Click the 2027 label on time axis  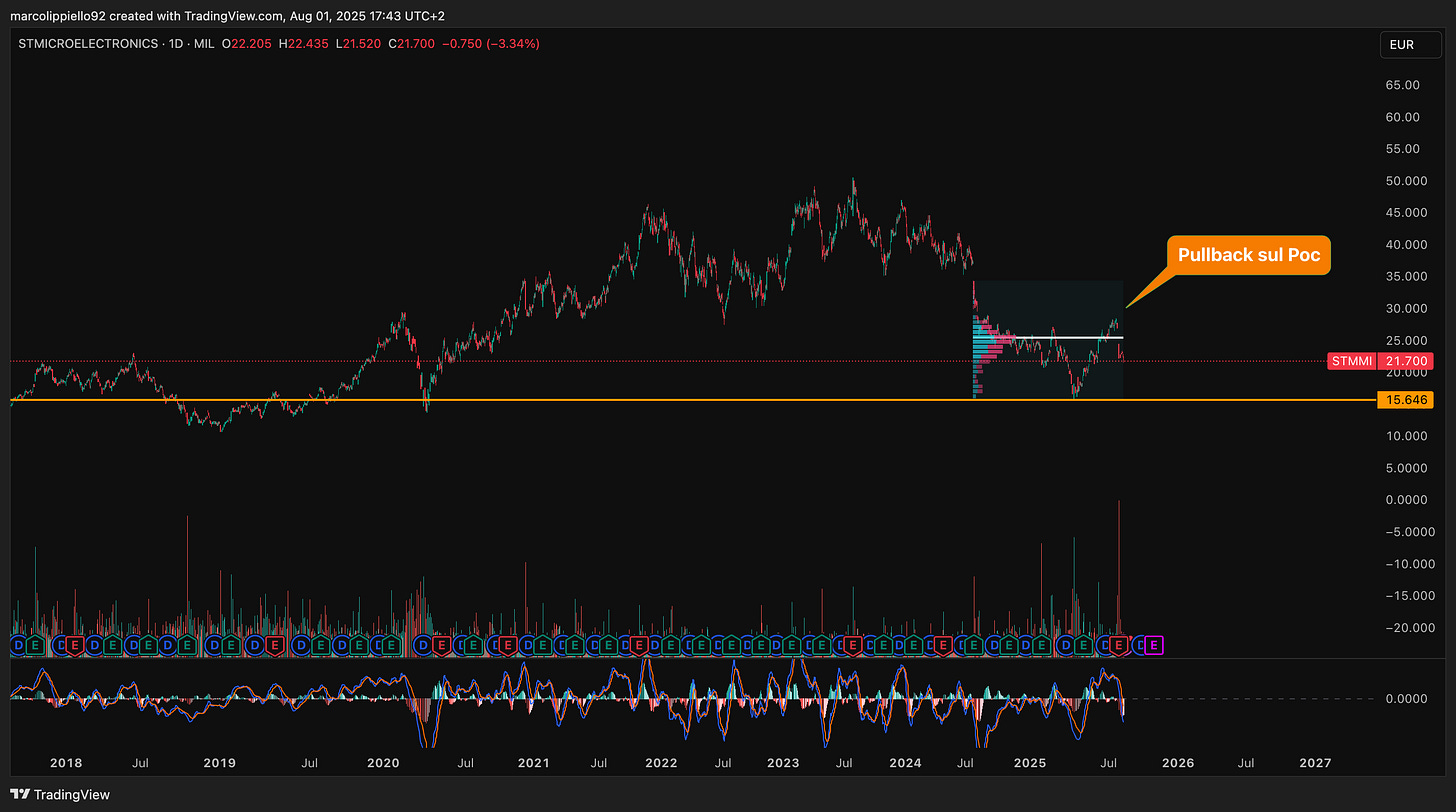pyautogui.click(x=1315, y=762)
